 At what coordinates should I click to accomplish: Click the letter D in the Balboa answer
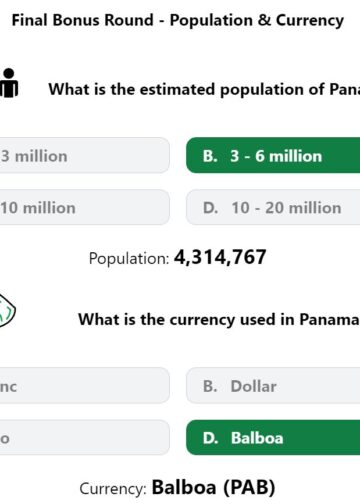(210, 438)
